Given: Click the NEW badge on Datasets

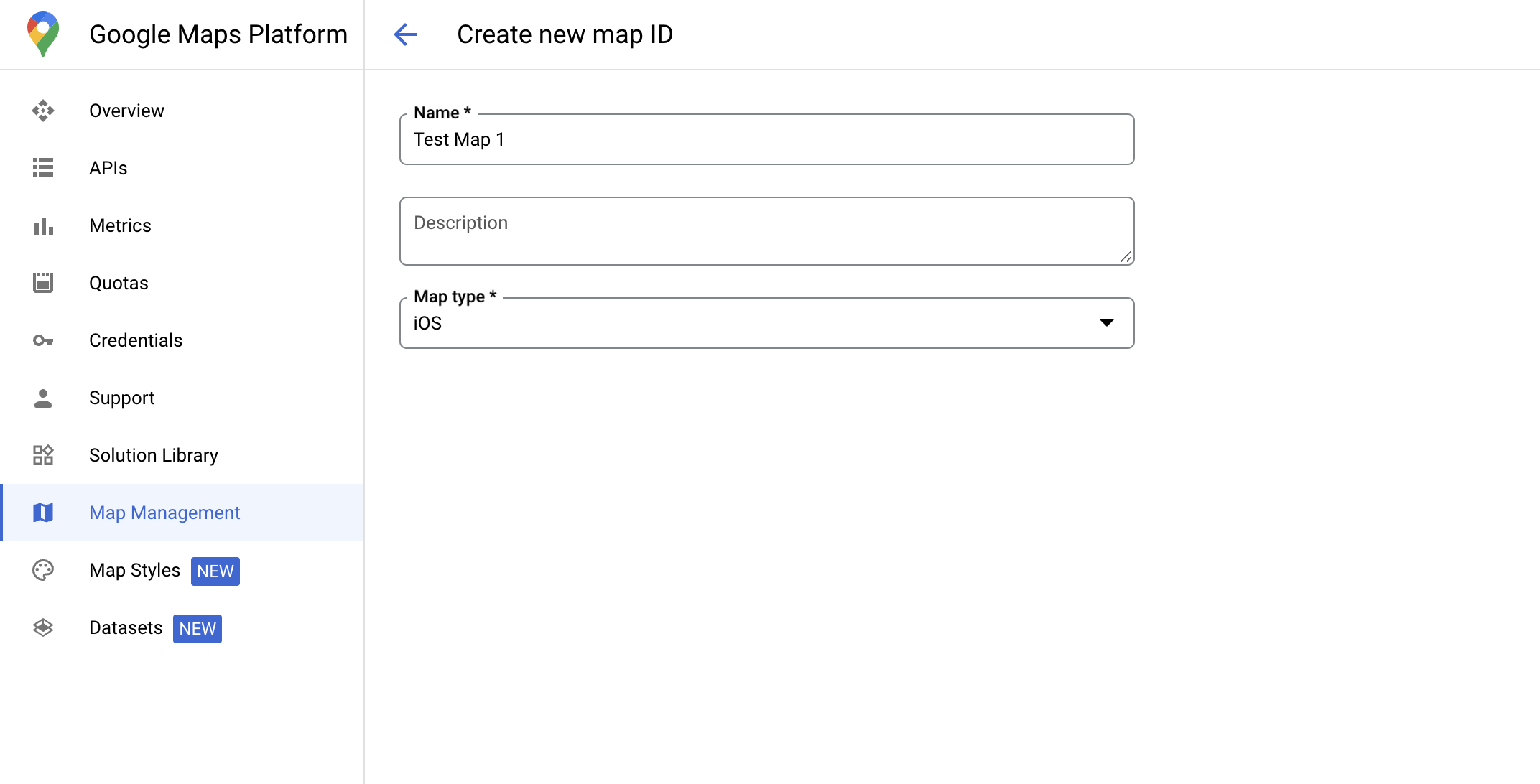Looking at the screenshot, I should click(197, 628).
